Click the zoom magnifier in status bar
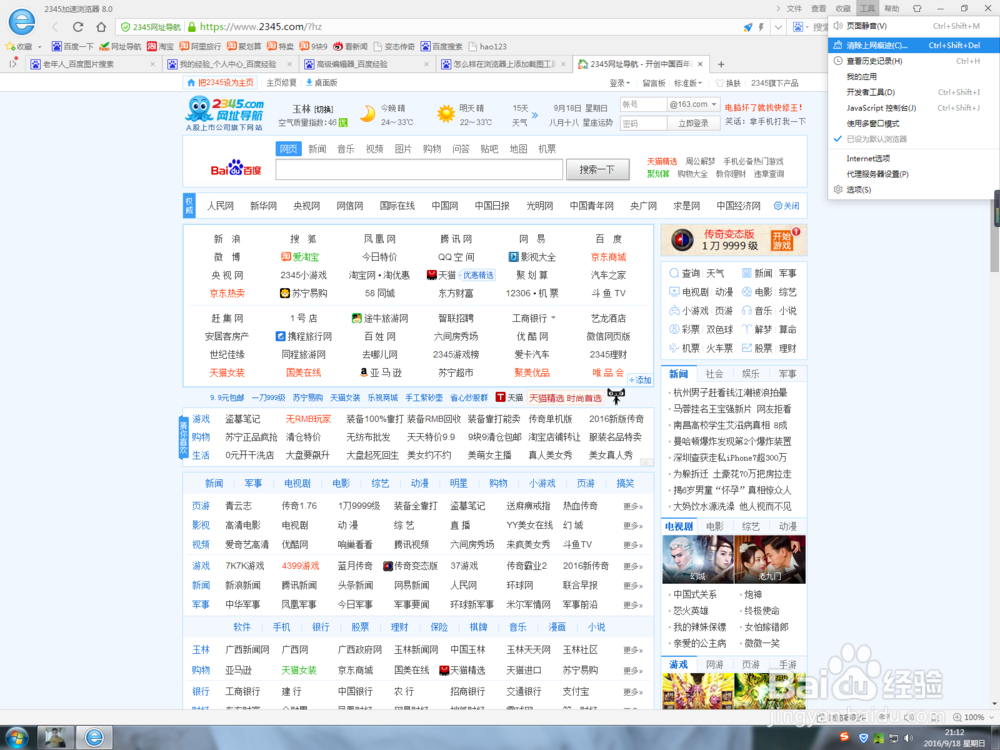 pos(957,717)
